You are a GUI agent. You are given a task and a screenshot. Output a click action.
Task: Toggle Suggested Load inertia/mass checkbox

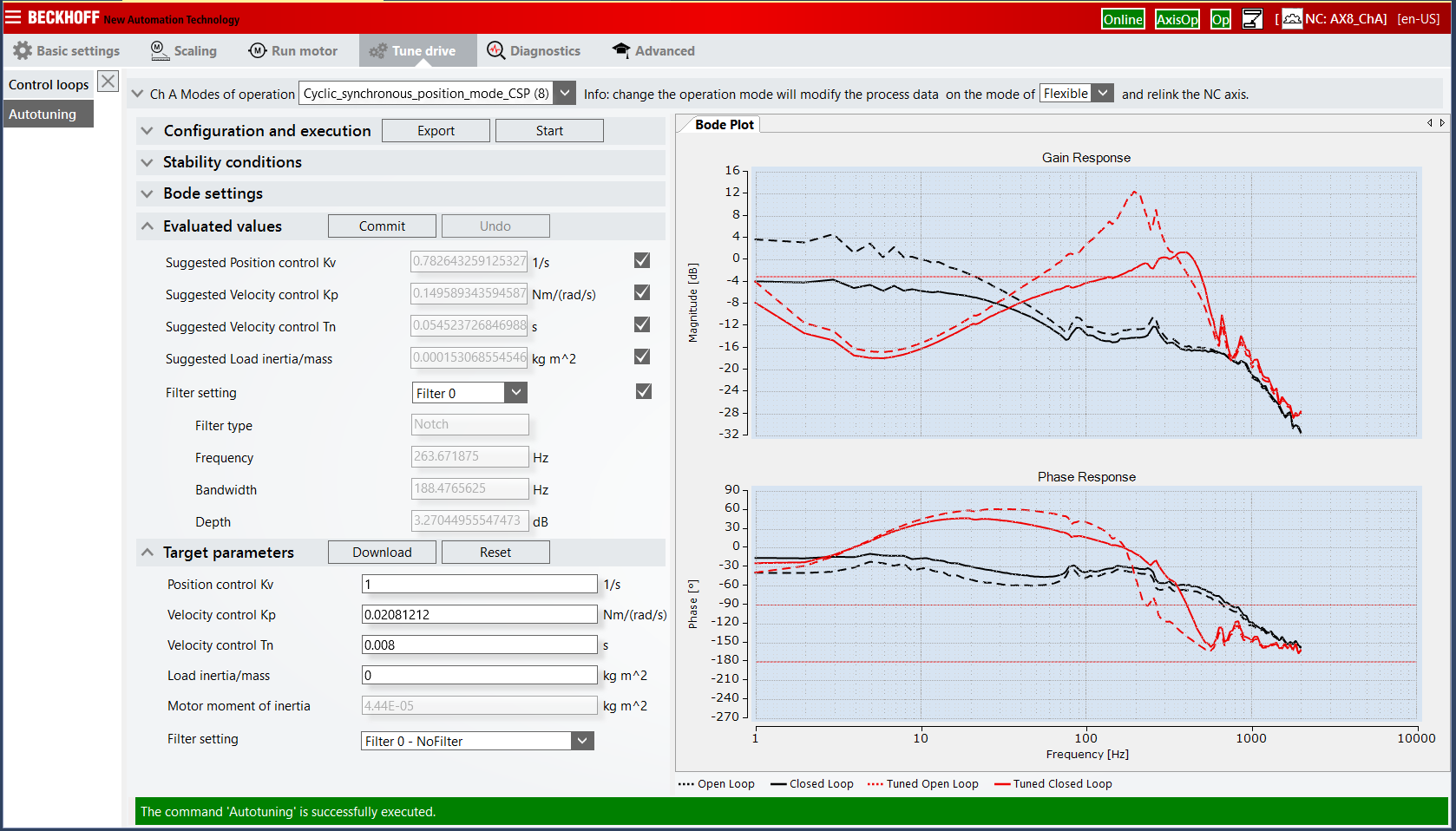click(x=642, y=357)
